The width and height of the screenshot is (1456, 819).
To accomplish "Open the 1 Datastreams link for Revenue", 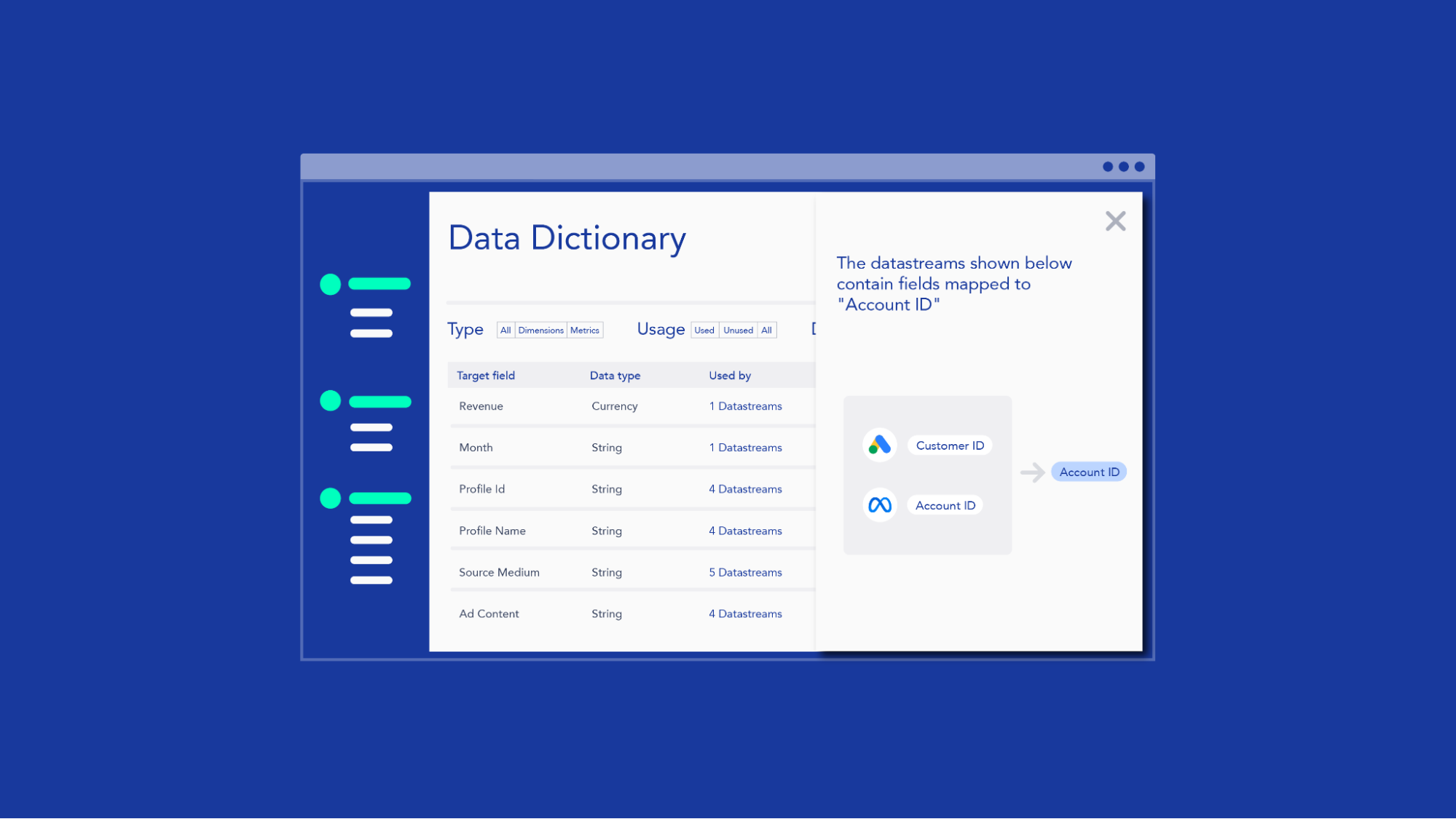I will pyautogui.click(x=745, y=406).
